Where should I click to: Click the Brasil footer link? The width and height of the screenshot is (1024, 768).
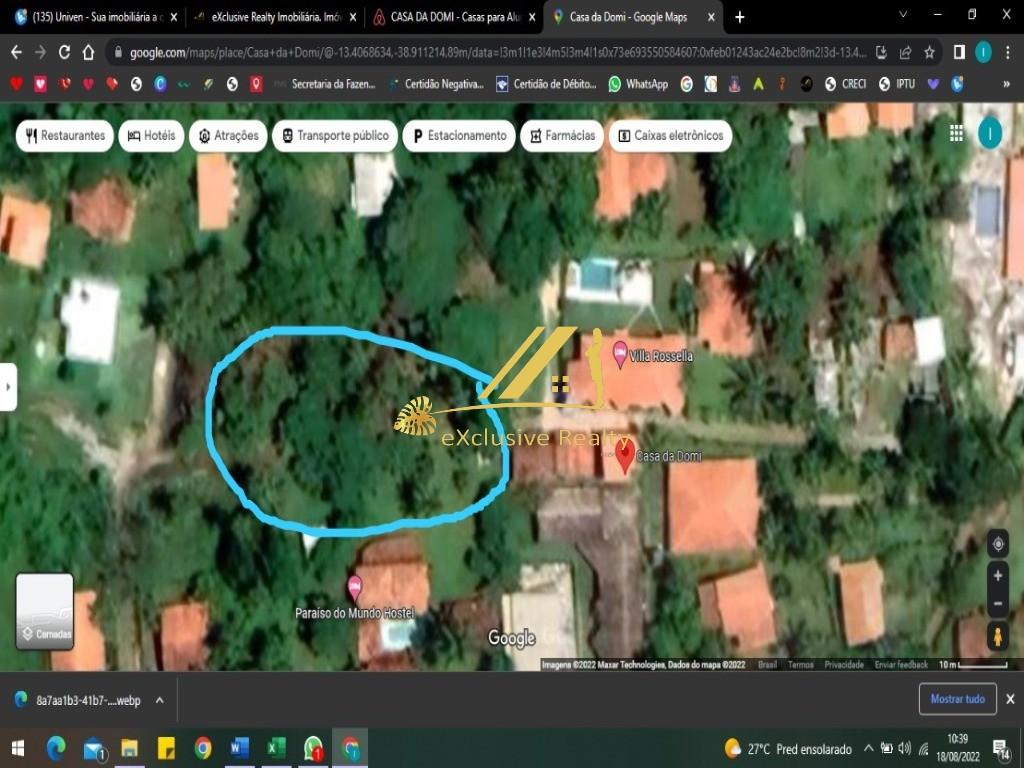click(767, 665)
